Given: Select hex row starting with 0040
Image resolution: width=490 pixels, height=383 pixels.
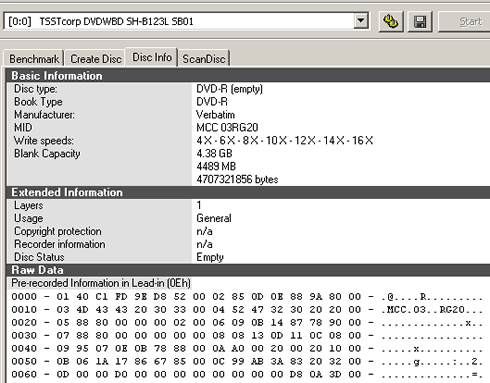Looking at the screenshot, I should (x=247, y=348).
